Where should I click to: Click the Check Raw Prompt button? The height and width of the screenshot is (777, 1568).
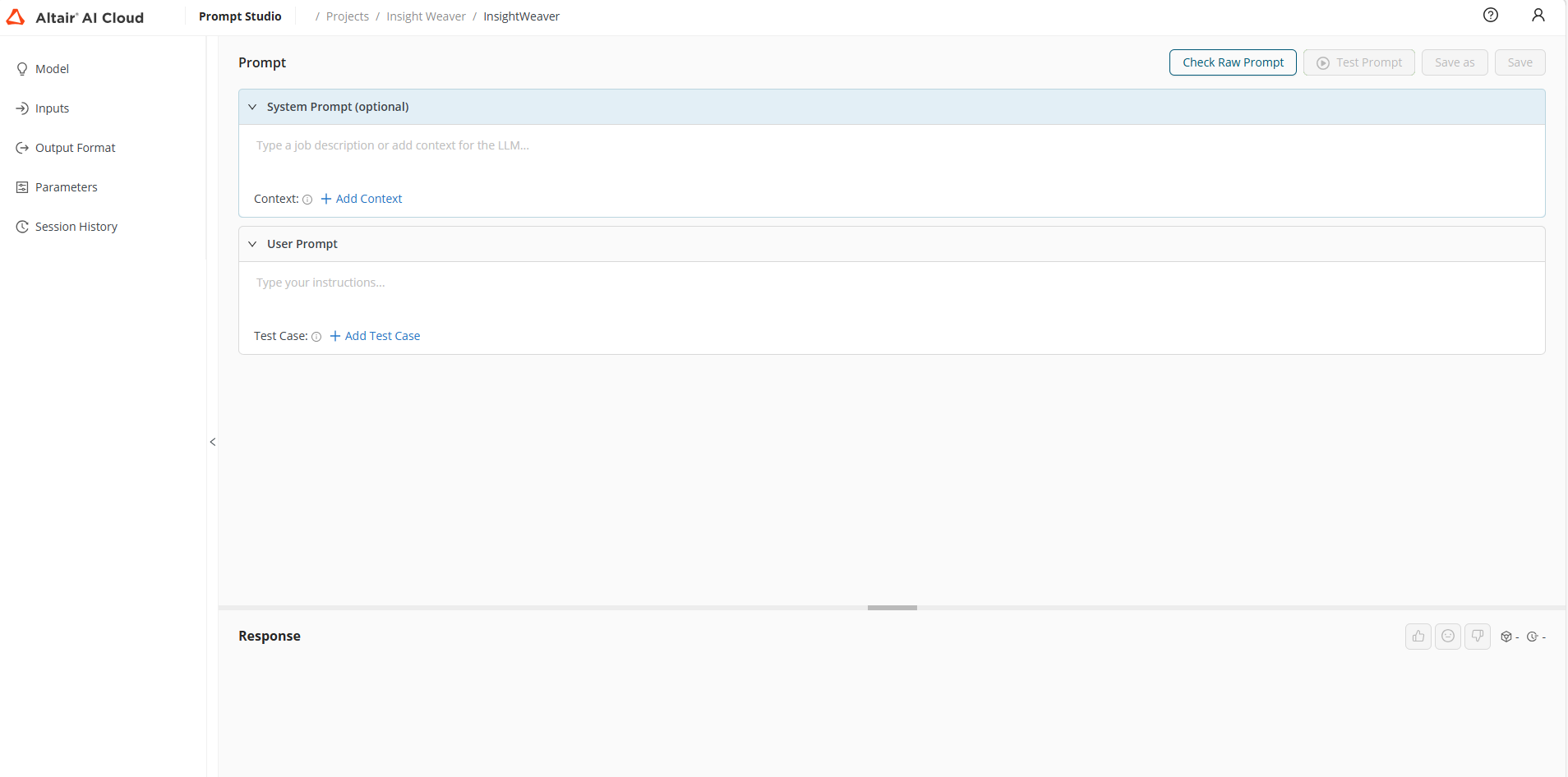tap(1233, 62)
